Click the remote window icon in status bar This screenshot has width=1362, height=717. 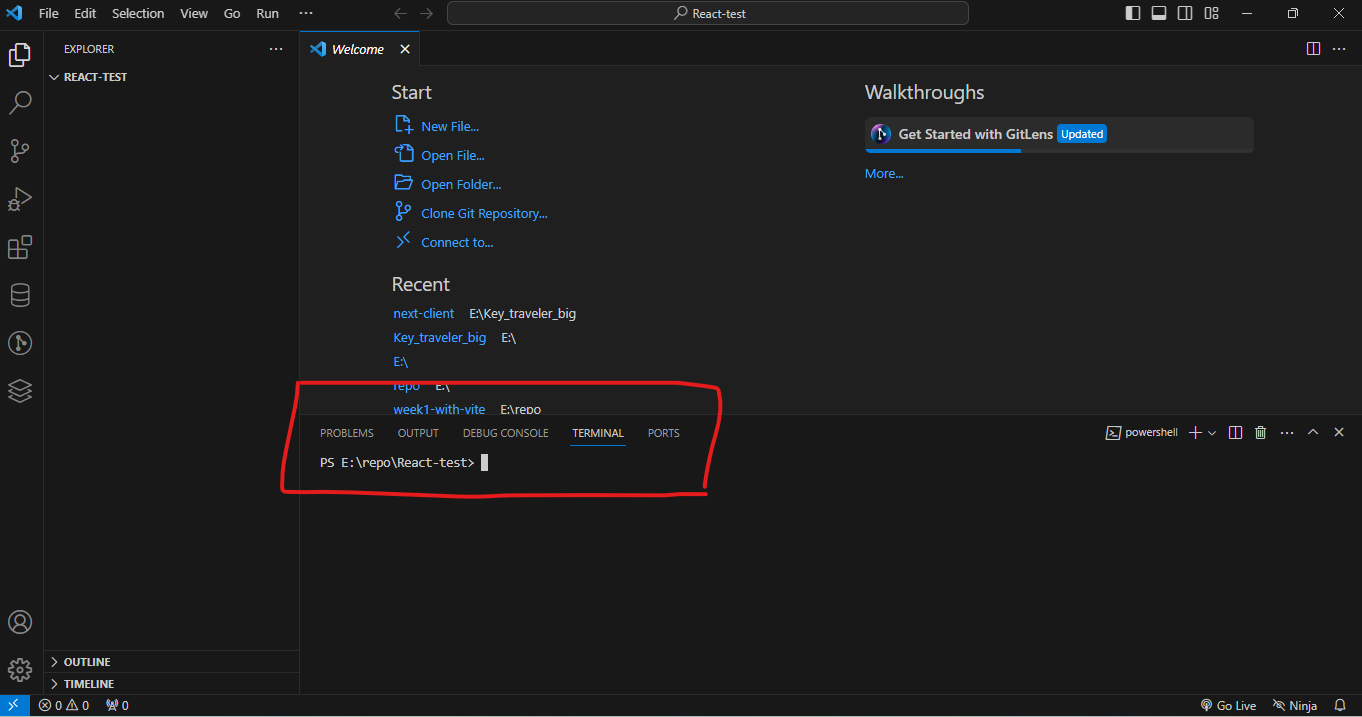pyautogui.click(x=14, y=705)
